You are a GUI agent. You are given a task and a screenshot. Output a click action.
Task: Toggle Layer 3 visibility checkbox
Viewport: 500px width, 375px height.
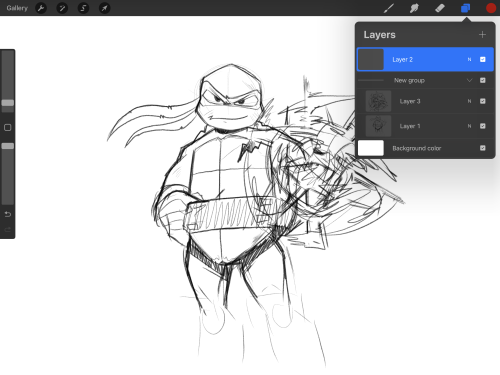tap(483, 101)
